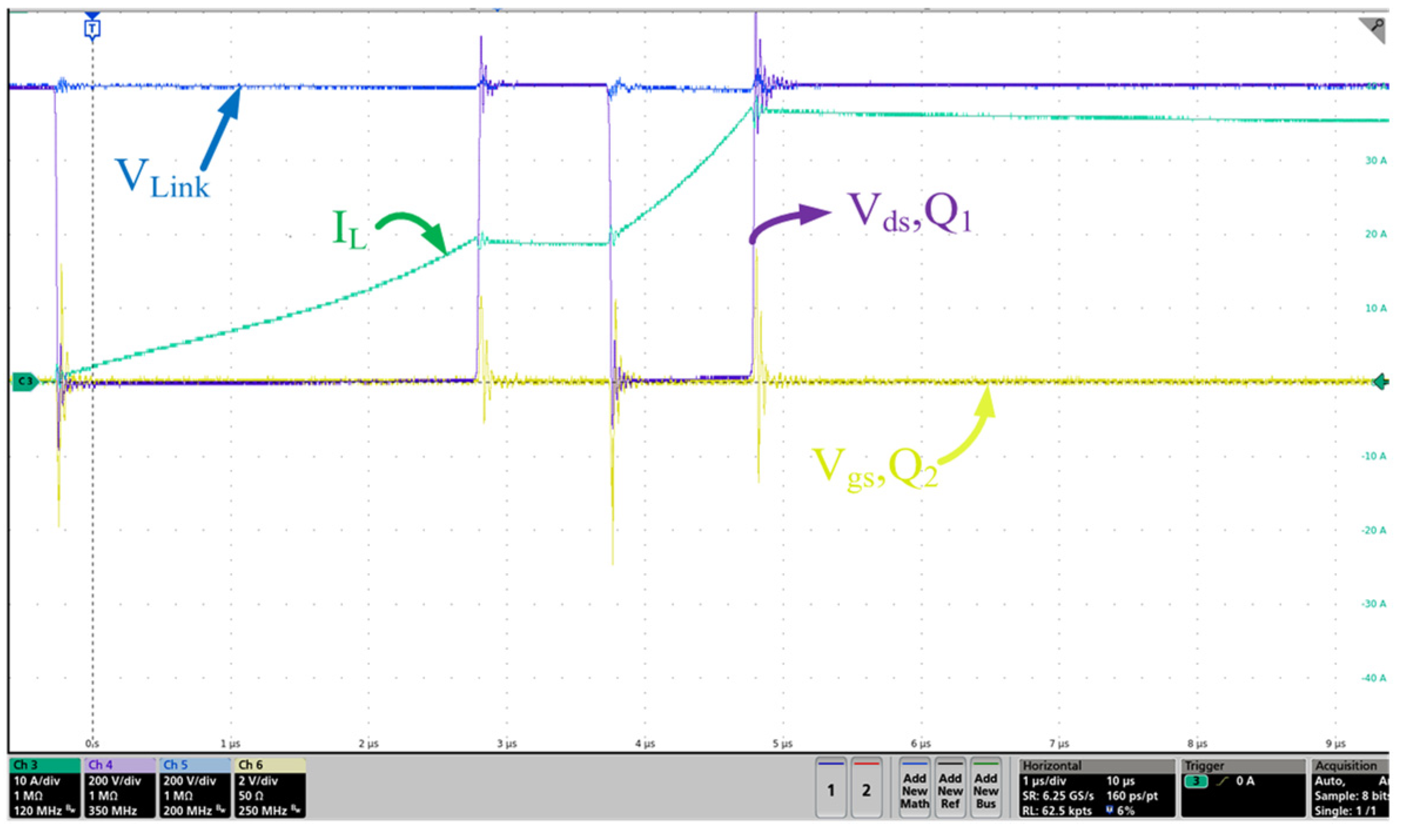This screenshot has width=1405, height=840.
Task: Expand the Trigger settings panel
Action: coord(1204,765)
